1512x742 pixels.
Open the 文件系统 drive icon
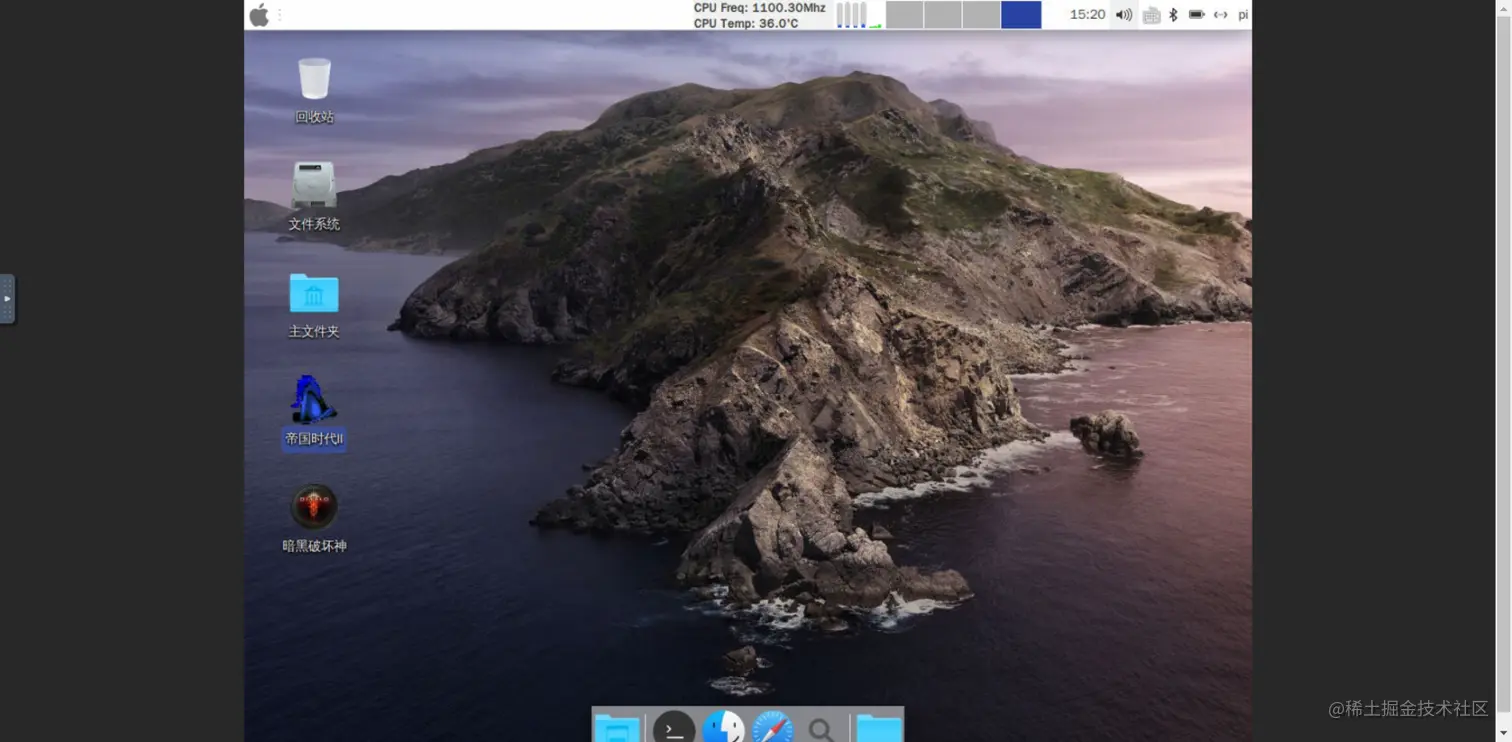tap(314, 185)
